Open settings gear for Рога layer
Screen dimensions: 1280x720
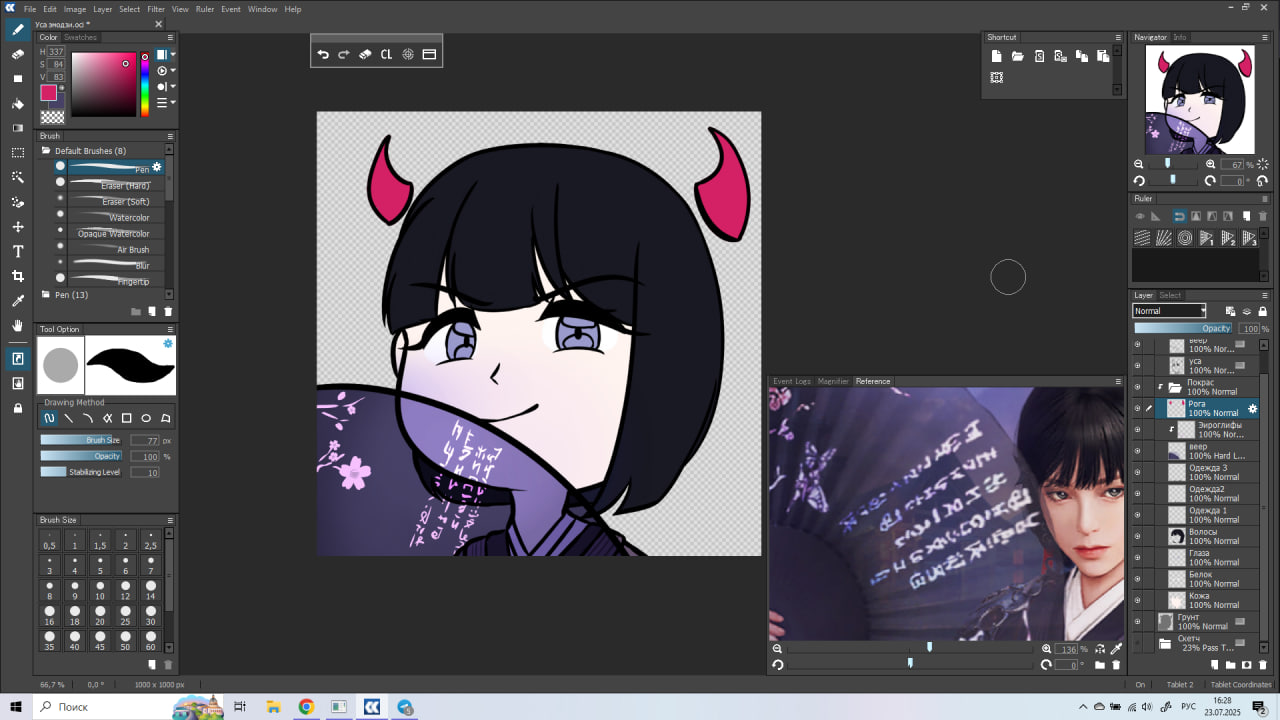1252,408
